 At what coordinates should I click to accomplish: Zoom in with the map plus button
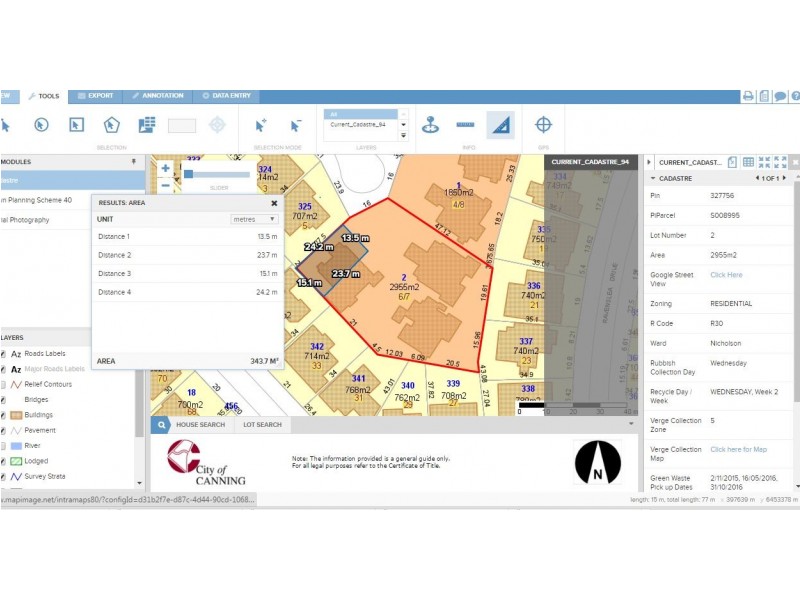165,168
